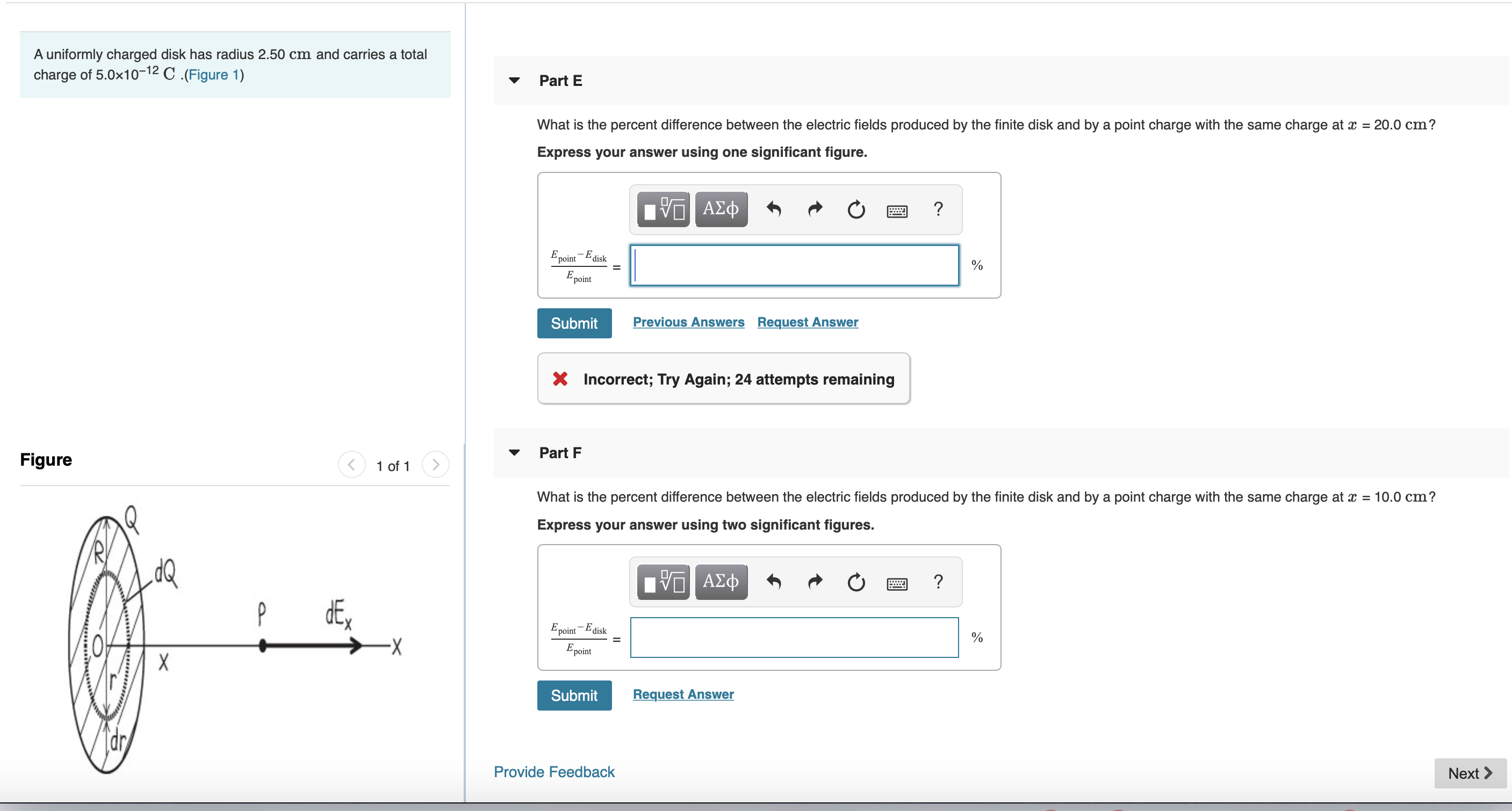Screen dimensions: 1512x811
Task: Open help question mark in Part E
Action: click(x=938, y=209)
